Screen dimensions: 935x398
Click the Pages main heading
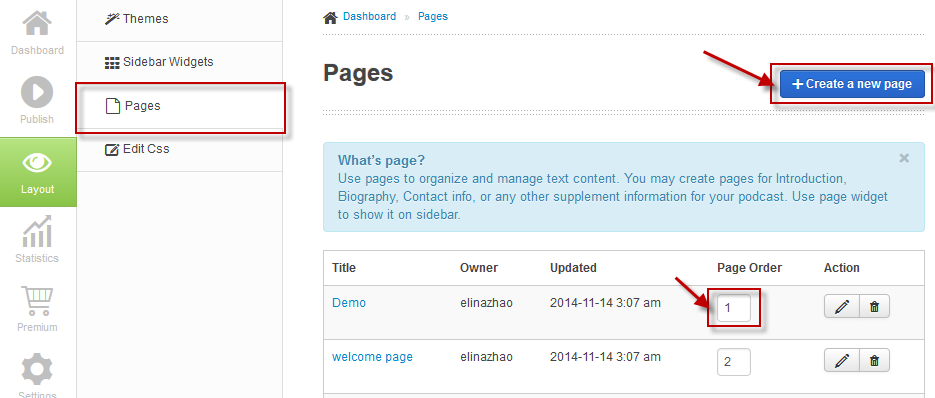click(x=358, y=73)
